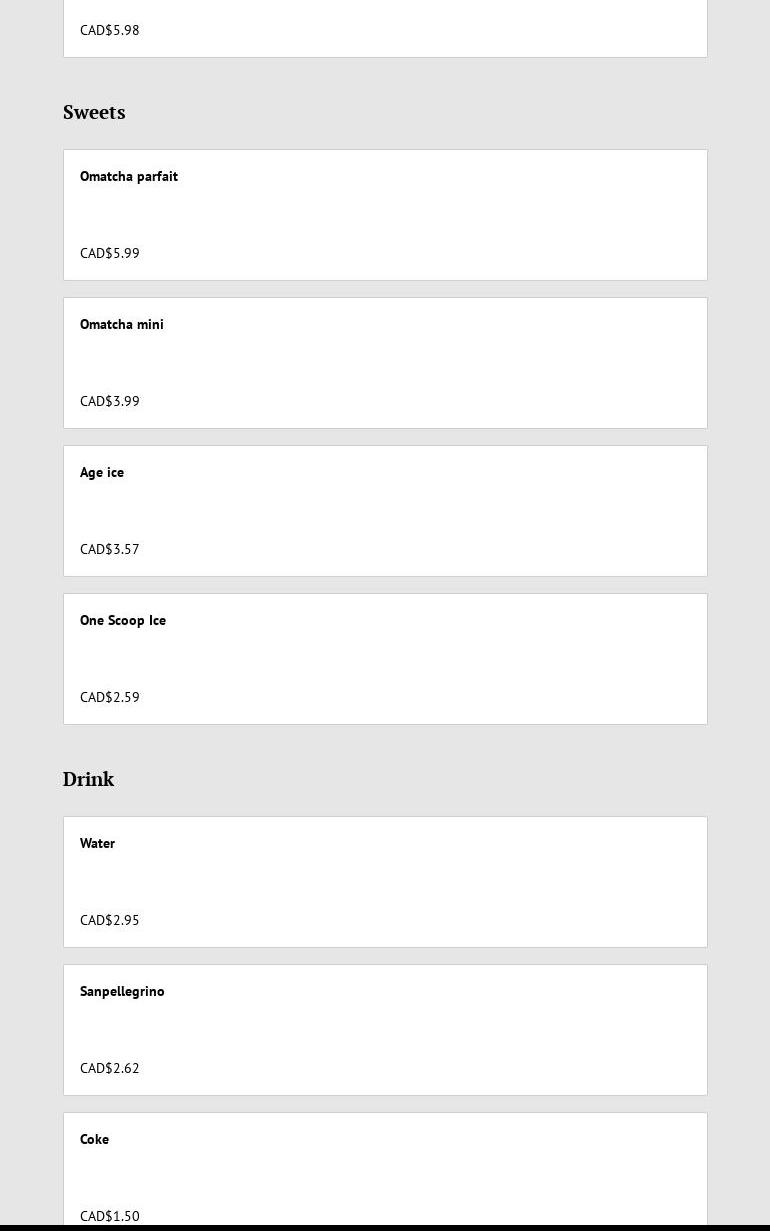770x1231 pixels.
Task: Click empty area inside Water card
Action: (x=450, y=882)
